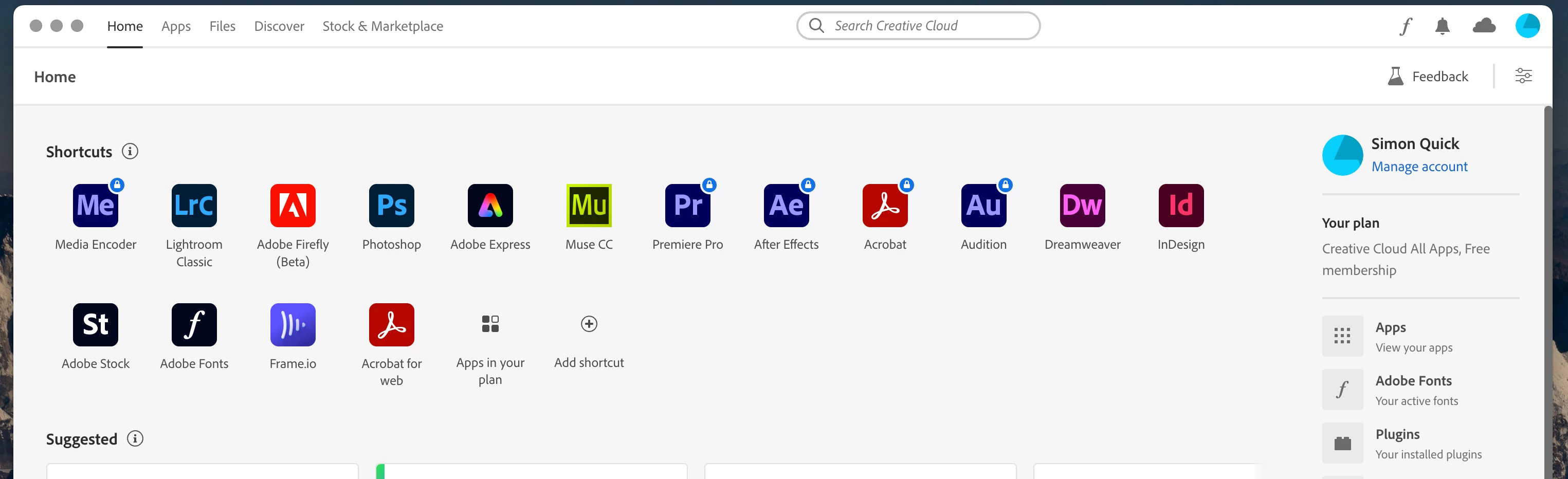
Task: Open Acrobat for web shortcut
Action: pyautogui.click(x=391, y=324)
